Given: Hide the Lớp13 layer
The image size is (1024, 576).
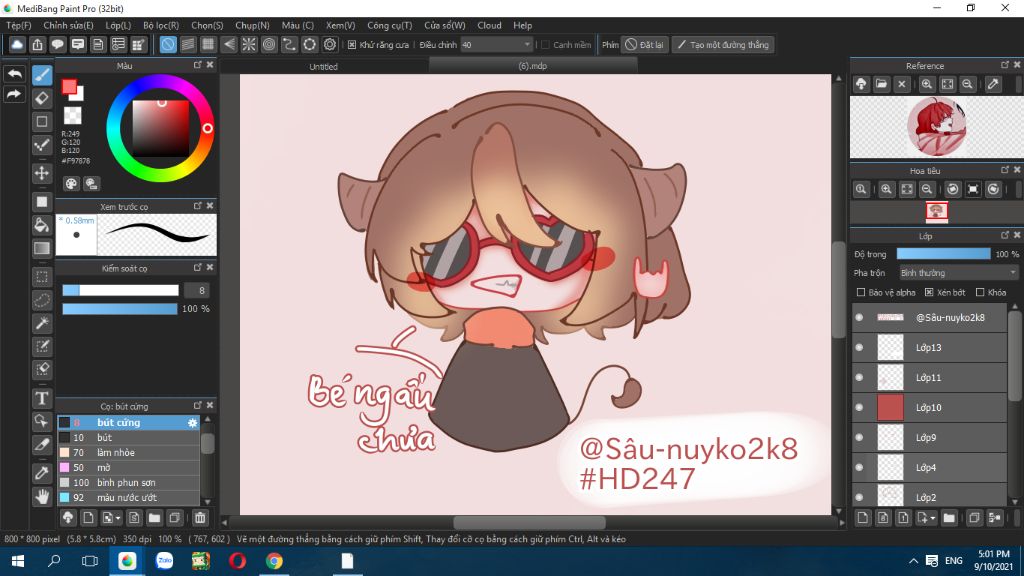Looking at the screenshot, I should pos(859,347).
